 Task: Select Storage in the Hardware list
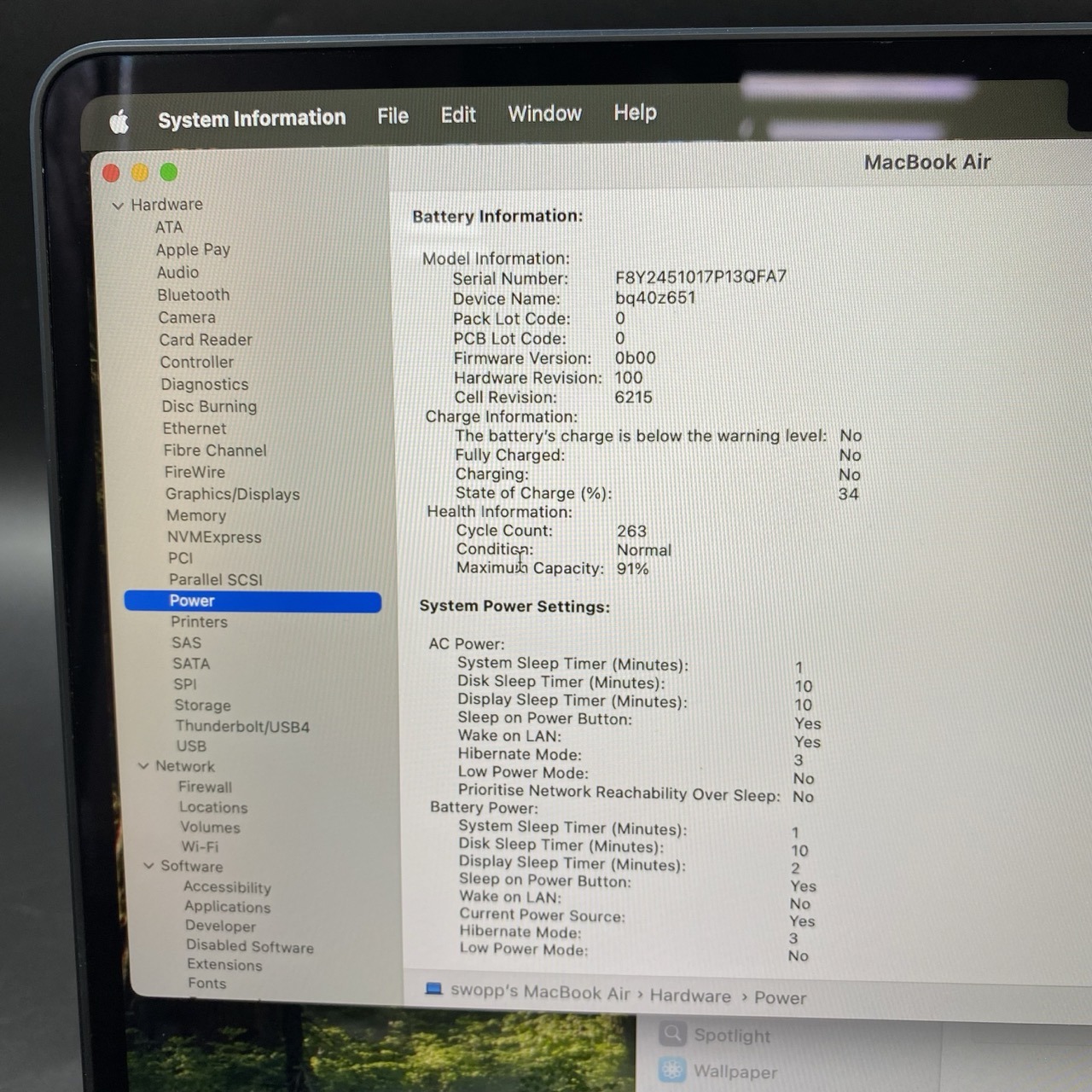click(202, 706)
